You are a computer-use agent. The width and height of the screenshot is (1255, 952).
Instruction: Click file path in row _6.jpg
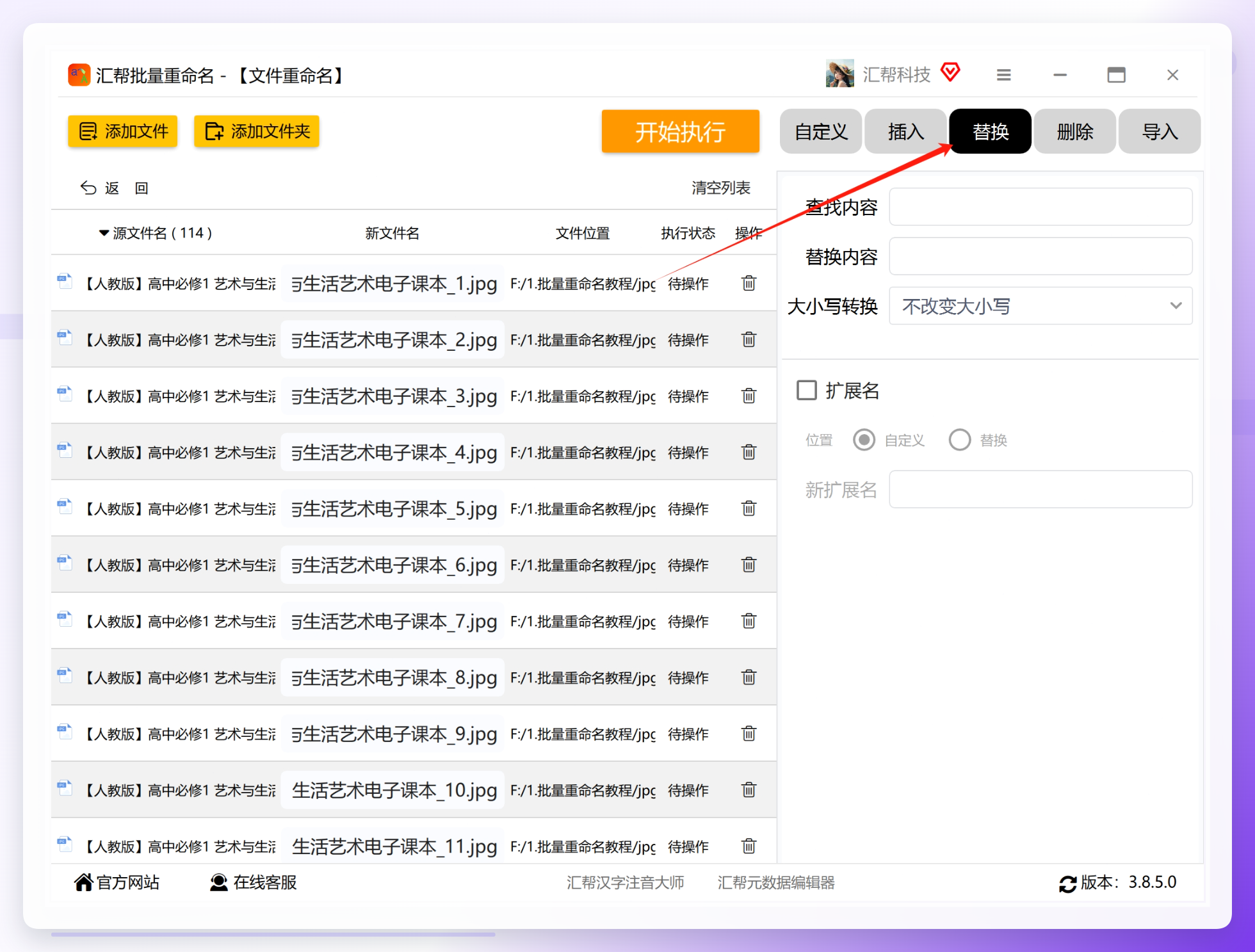click(583, 565)
